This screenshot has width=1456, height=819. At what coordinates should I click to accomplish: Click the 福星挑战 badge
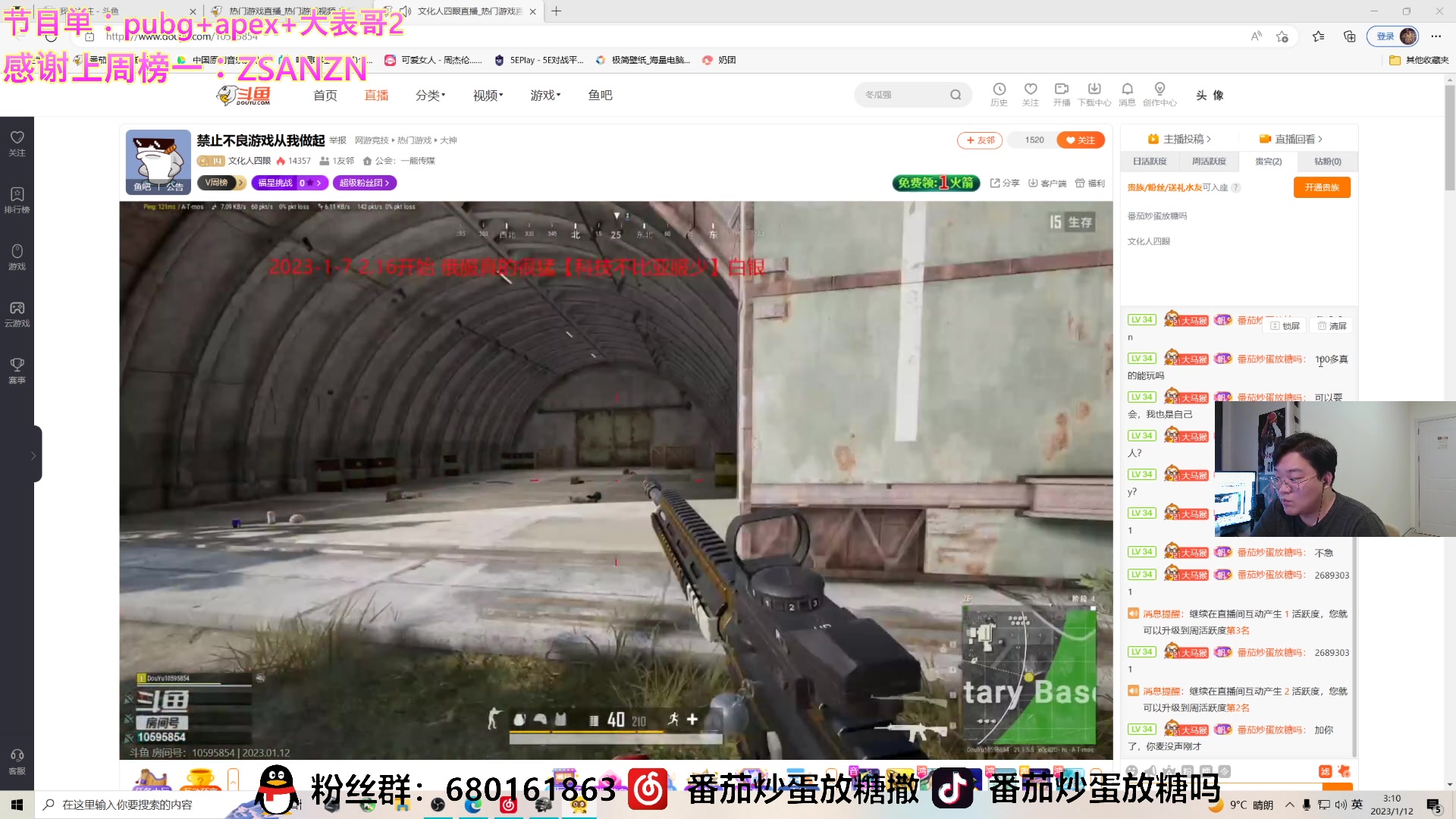coord(289,183)
